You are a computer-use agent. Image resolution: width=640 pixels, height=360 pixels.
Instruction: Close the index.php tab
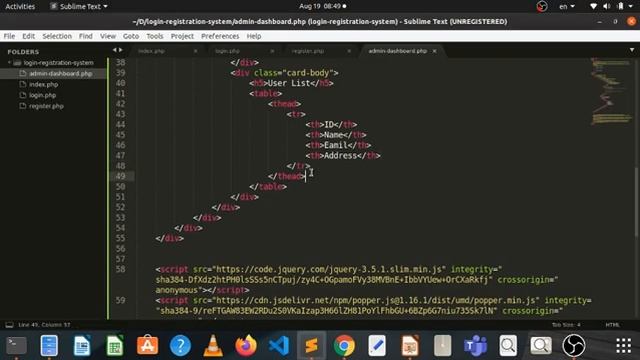196,51
